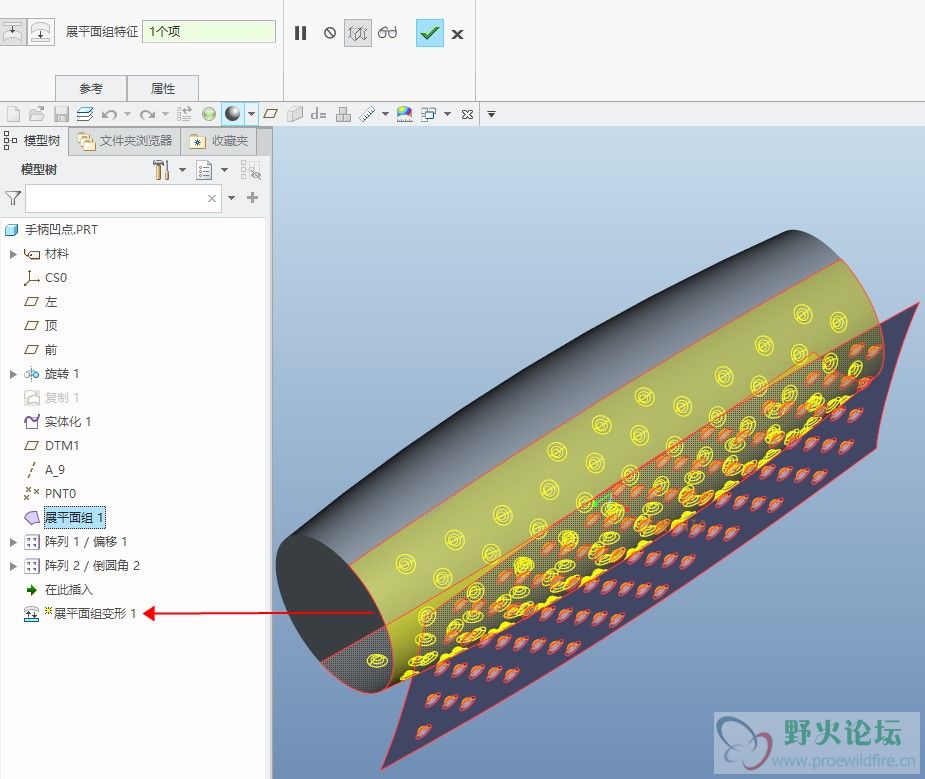The height and width of the screenshot is (779, 925).
Task: Click the green checkmark to confirm feature
Action: click(429, 33)
